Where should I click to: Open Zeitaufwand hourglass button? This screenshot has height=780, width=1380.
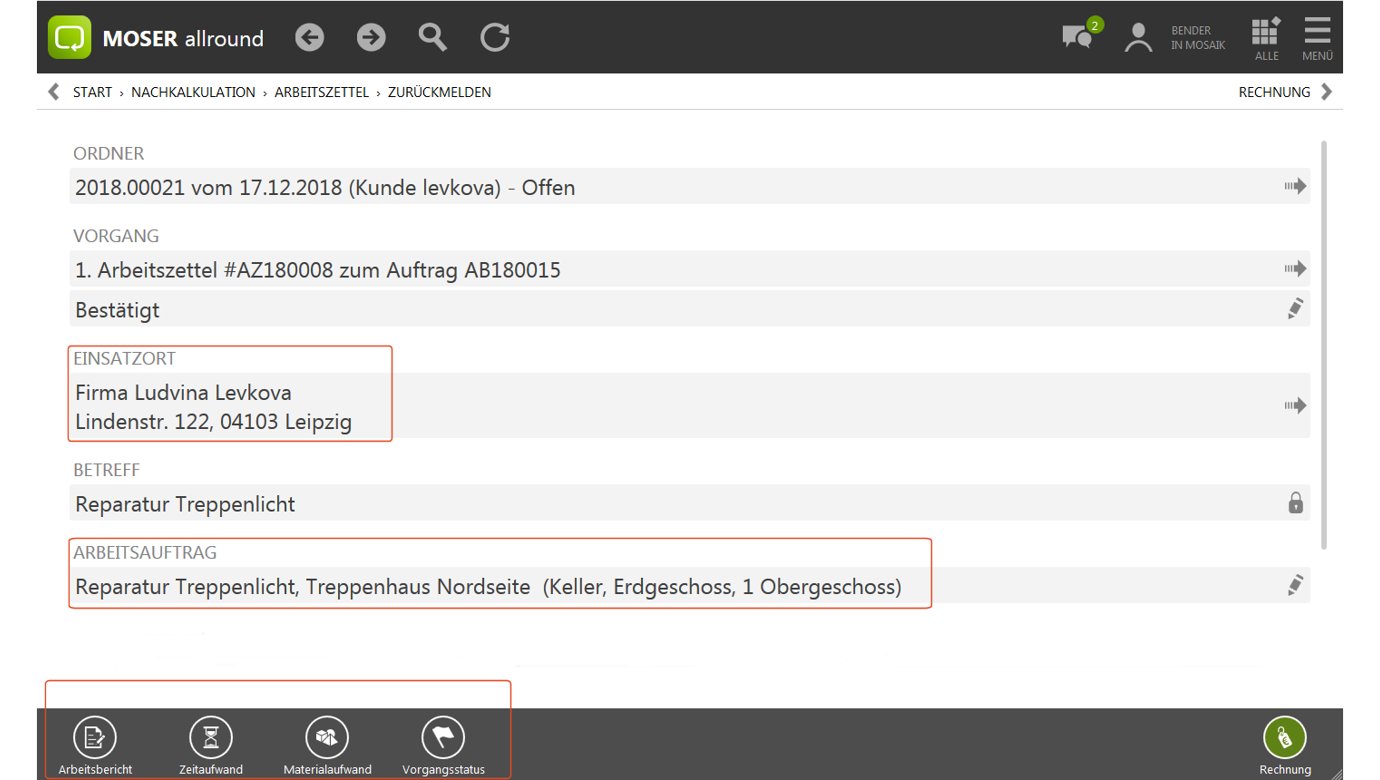[211, 739]
